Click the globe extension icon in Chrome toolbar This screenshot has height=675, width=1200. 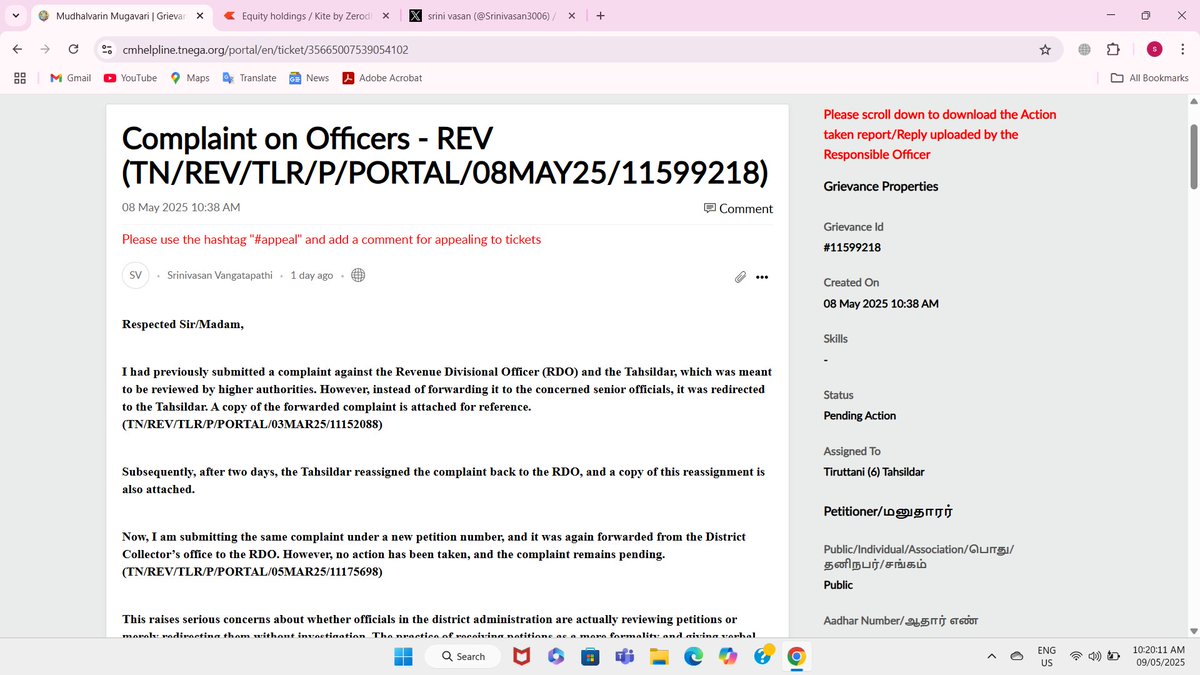(x=1084, y=49)
